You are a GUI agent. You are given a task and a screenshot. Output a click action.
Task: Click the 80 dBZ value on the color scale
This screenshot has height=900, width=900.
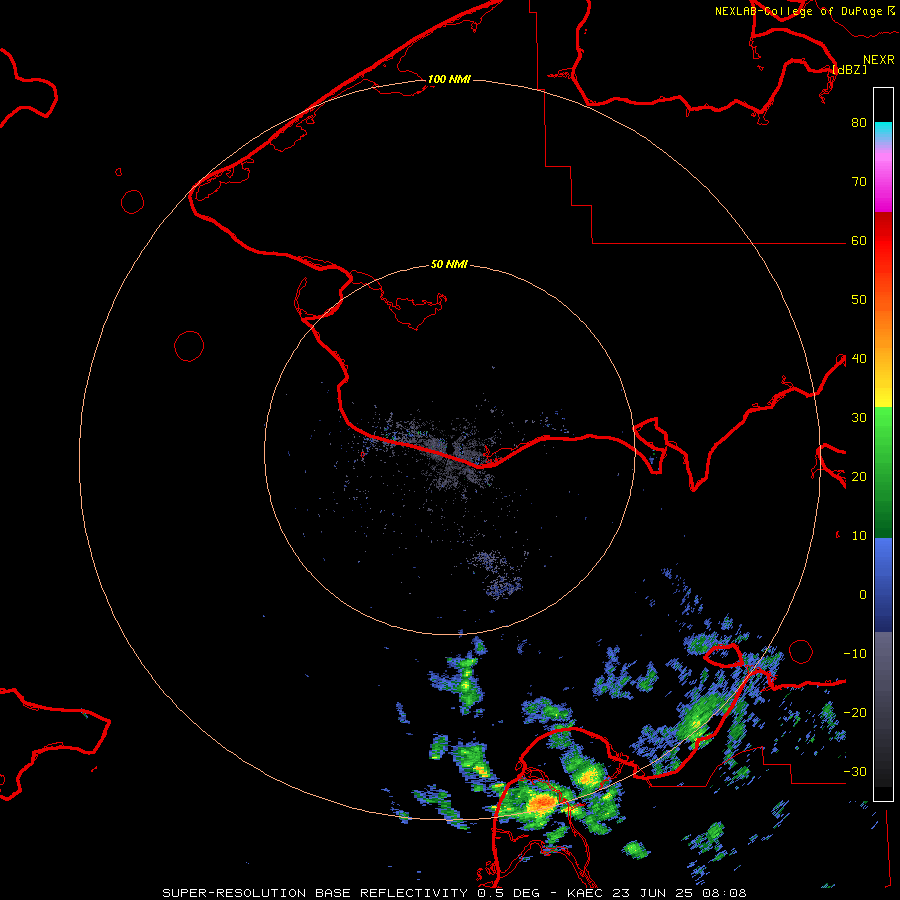pyautogui.click(x=859, y=123)
